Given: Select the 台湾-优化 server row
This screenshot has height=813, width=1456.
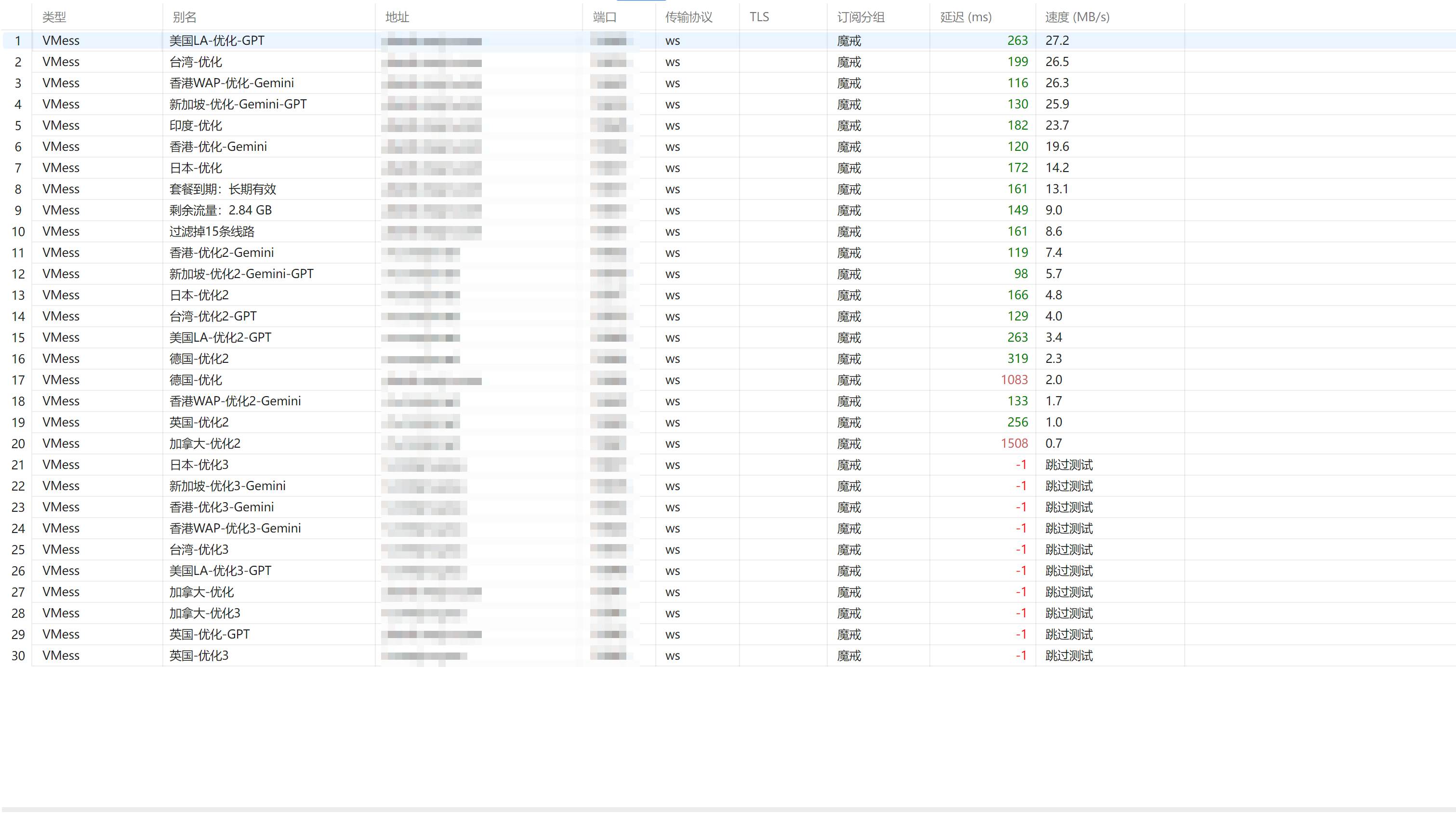Looking at the screenshot, I should 728,62.
